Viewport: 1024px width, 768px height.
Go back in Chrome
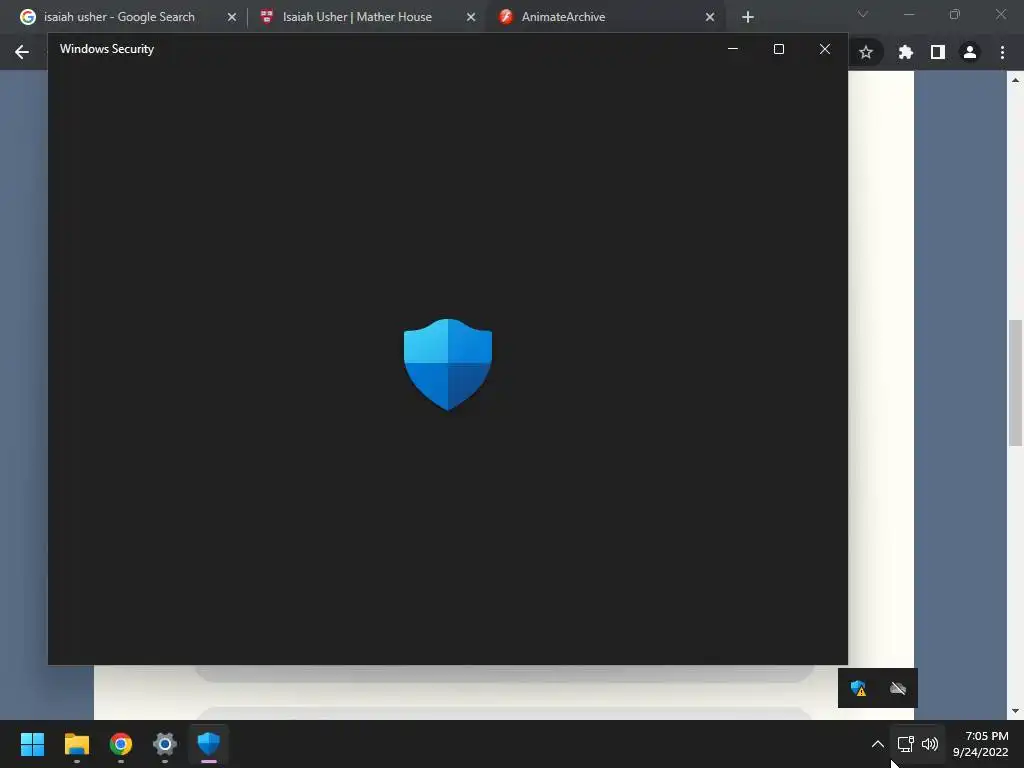tap(22, 52)
